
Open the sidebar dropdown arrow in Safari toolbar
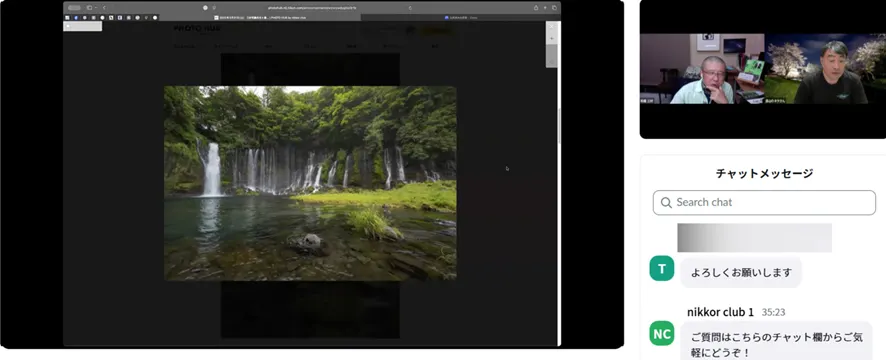click(95, 8)
